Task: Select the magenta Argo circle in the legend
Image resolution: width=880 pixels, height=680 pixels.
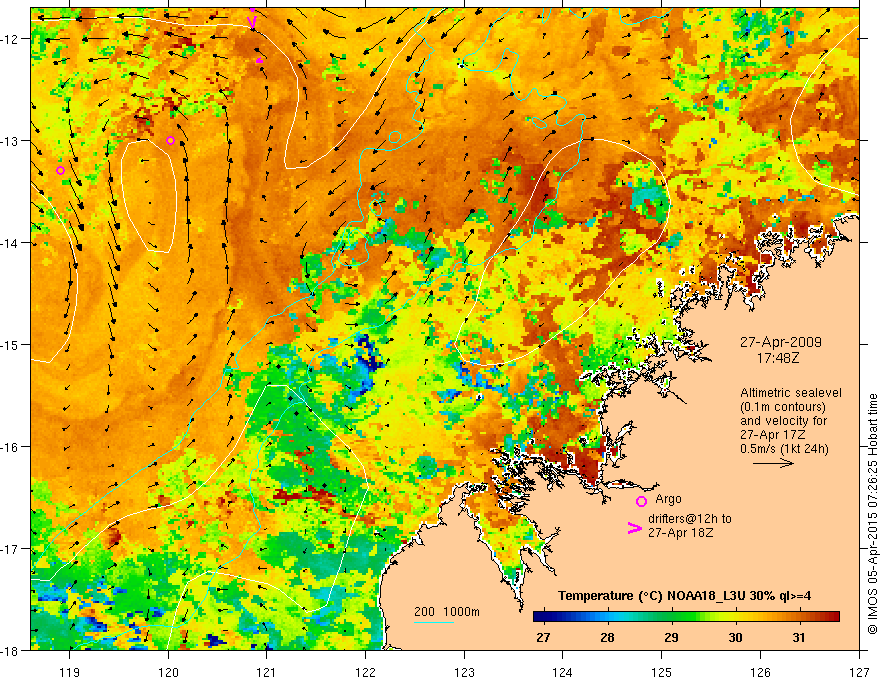Action: pyautogui.click(x=641, y=501)
